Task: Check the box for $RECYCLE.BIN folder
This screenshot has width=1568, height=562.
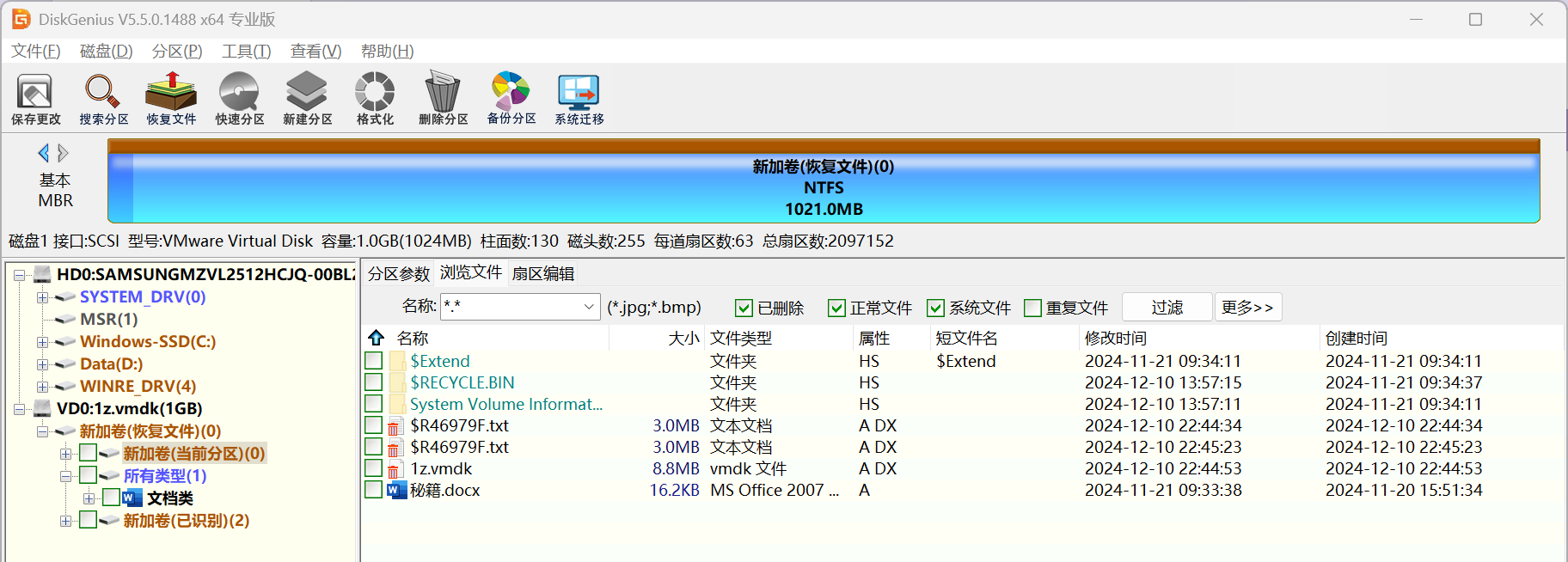Action: [x=374, y=382]
